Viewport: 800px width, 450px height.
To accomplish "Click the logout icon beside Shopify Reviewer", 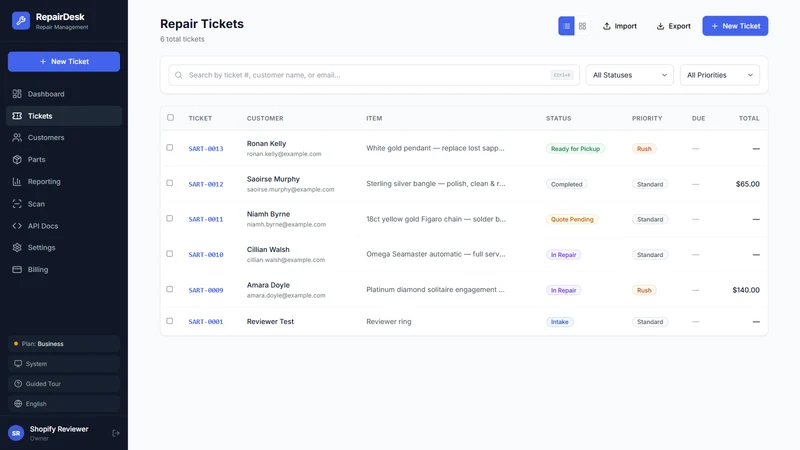I will [116, 433].
